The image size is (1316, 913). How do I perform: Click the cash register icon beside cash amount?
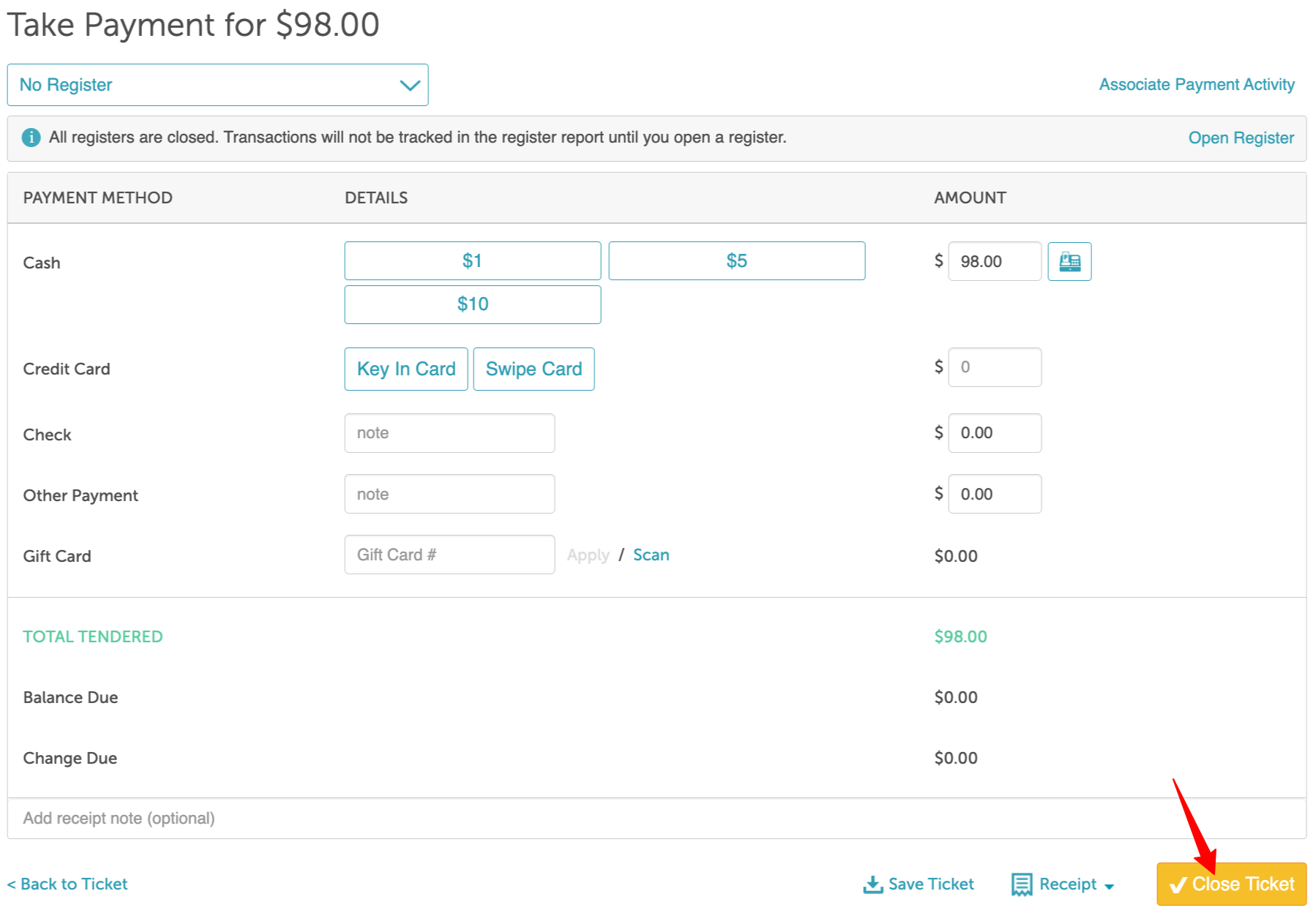[x=1069, y=261]
